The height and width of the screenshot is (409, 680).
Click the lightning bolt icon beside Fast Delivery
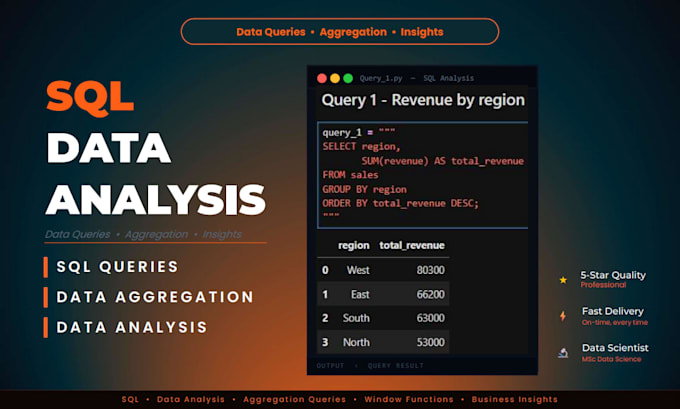(563, 316)
